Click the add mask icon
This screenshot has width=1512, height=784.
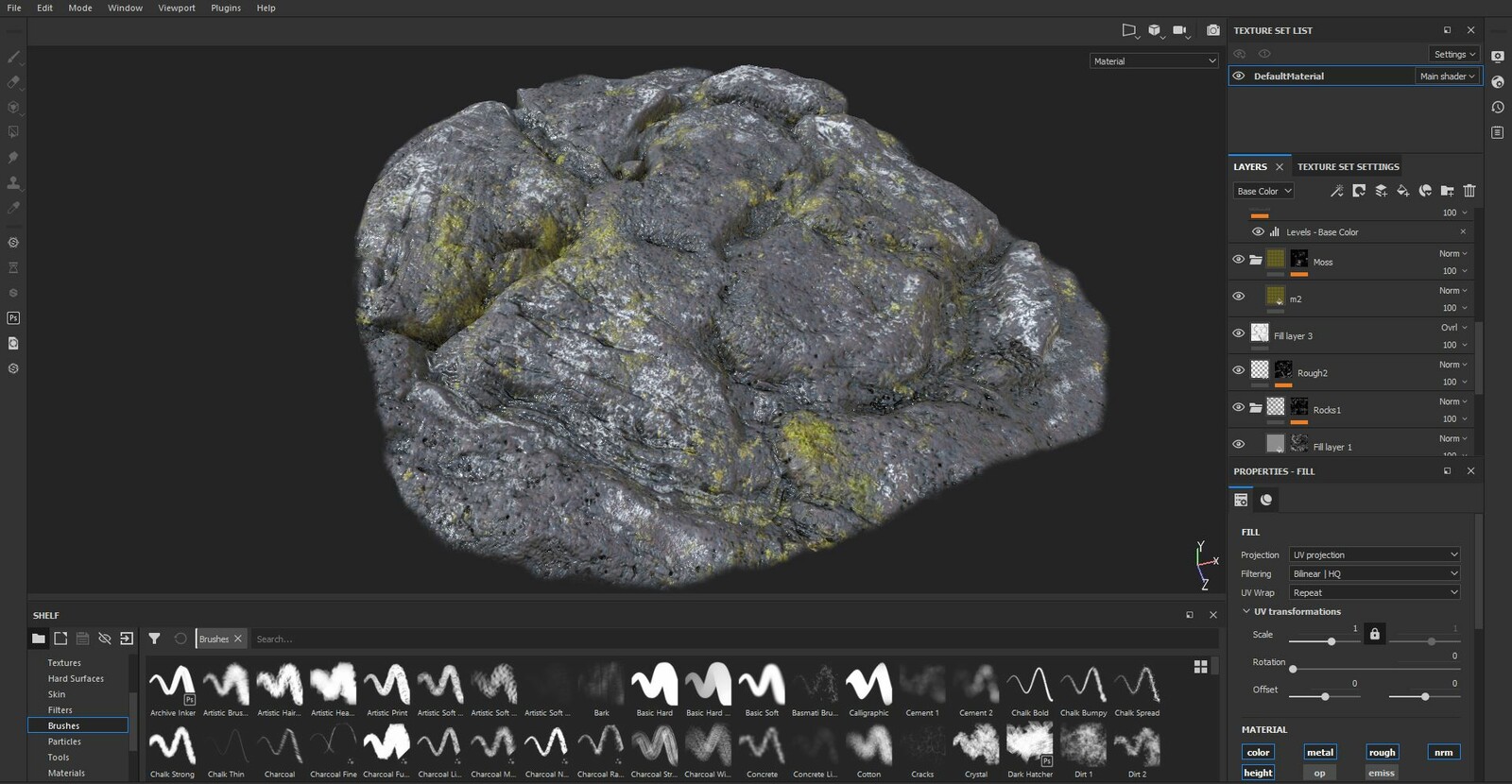pyautogui.click(x=1359, y=191)
